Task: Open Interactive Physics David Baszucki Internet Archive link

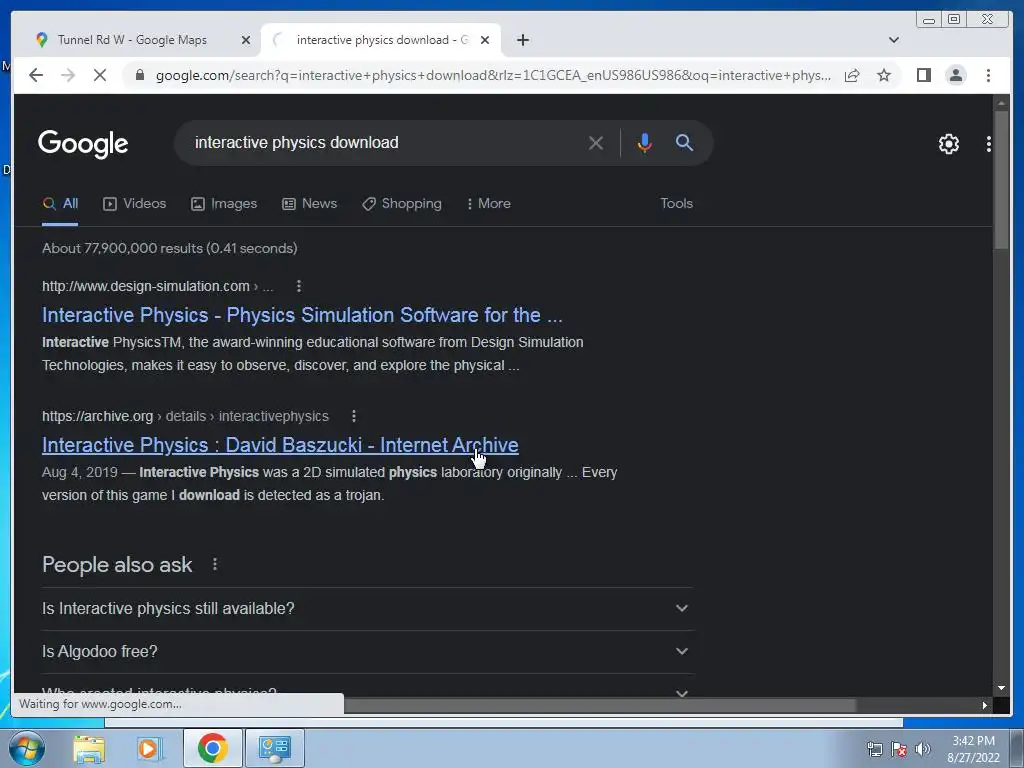Action: (280, 445)
